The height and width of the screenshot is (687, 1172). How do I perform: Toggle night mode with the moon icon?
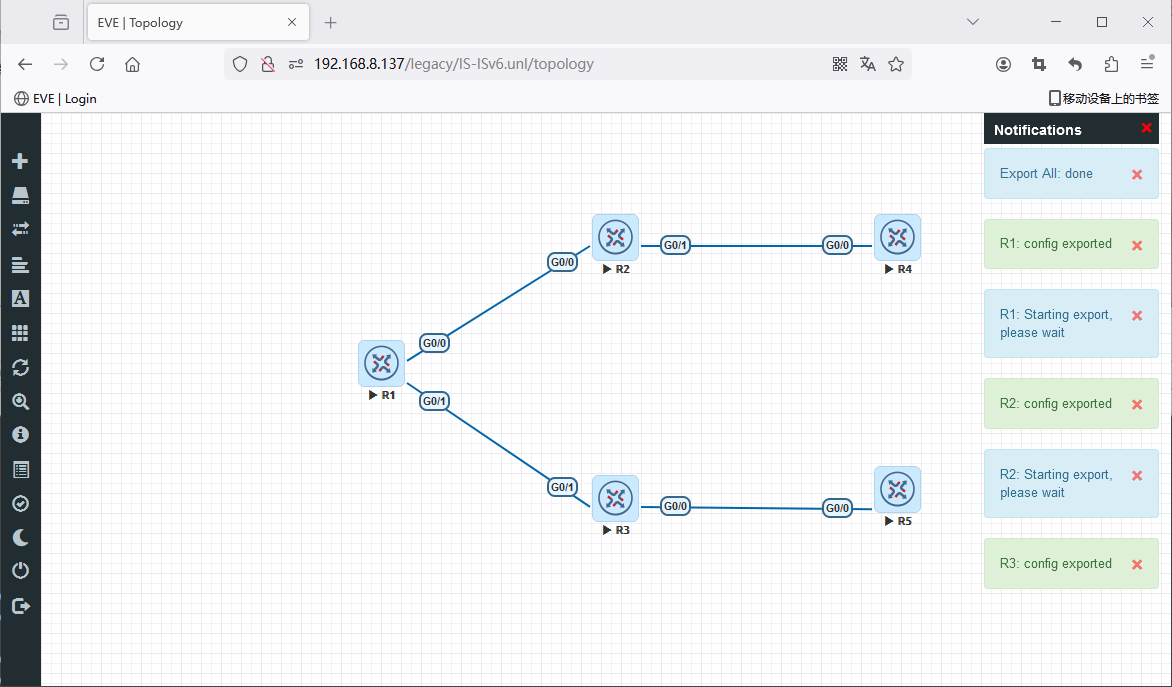pyautogui.click(x=20, y=538)
